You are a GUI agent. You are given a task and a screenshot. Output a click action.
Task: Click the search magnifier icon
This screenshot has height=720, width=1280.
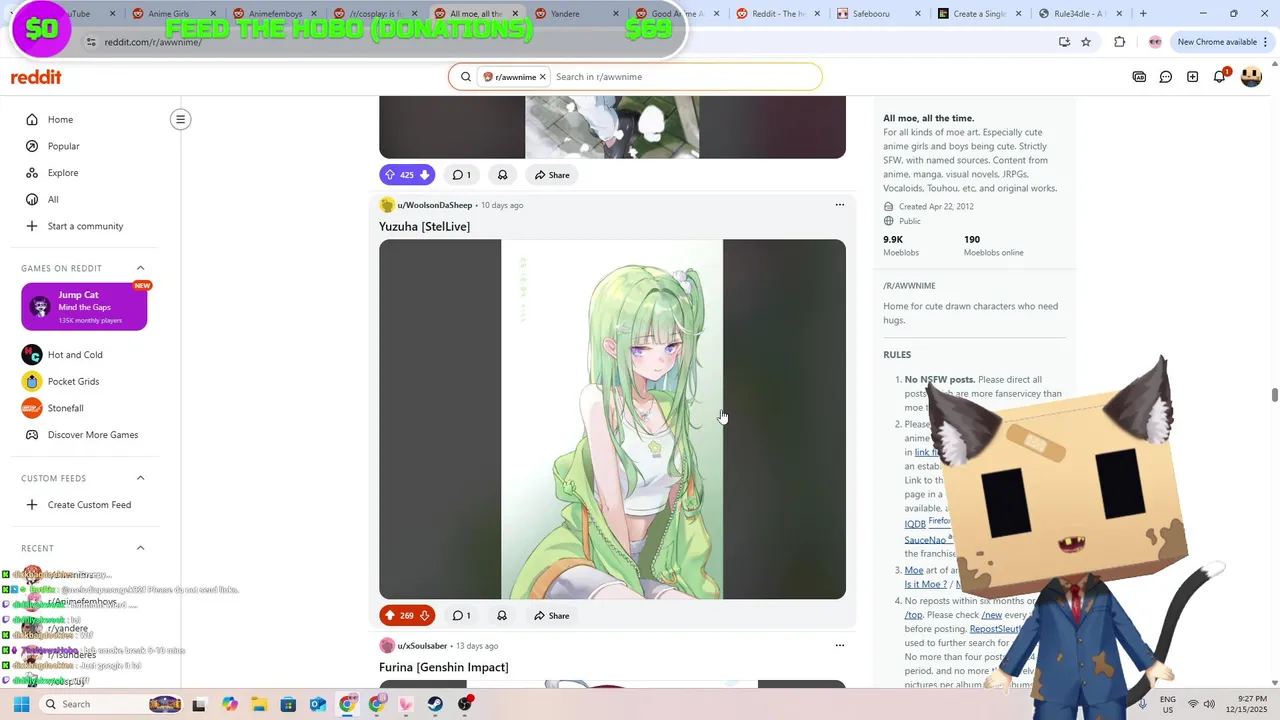pos(465,77)
